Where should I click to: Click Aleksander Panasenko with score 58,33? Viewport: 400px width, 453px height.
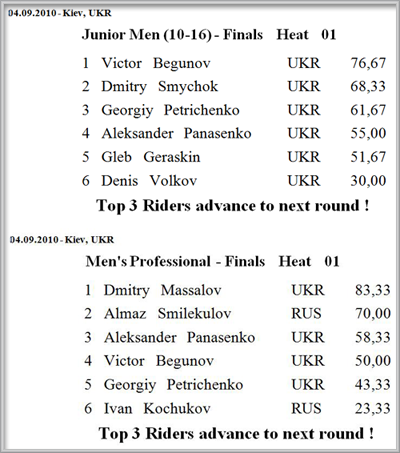point(179,337)
